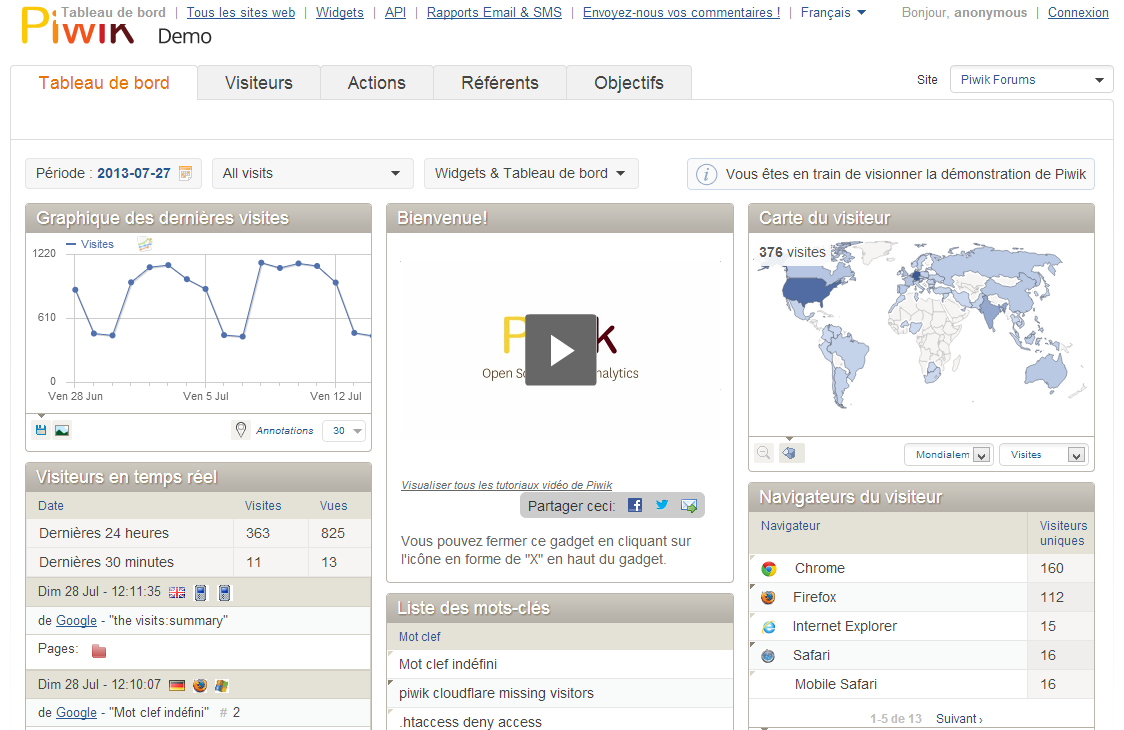Click Australia on the visitor map
The width and height of the screenshot is (1124, 730).
tap(1046, 373)
